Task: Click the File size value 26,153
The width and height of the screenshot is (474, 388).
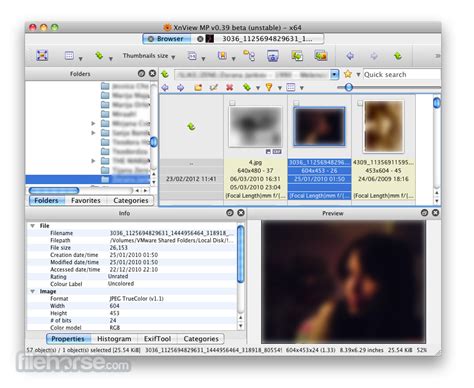Action: point(119,248)
